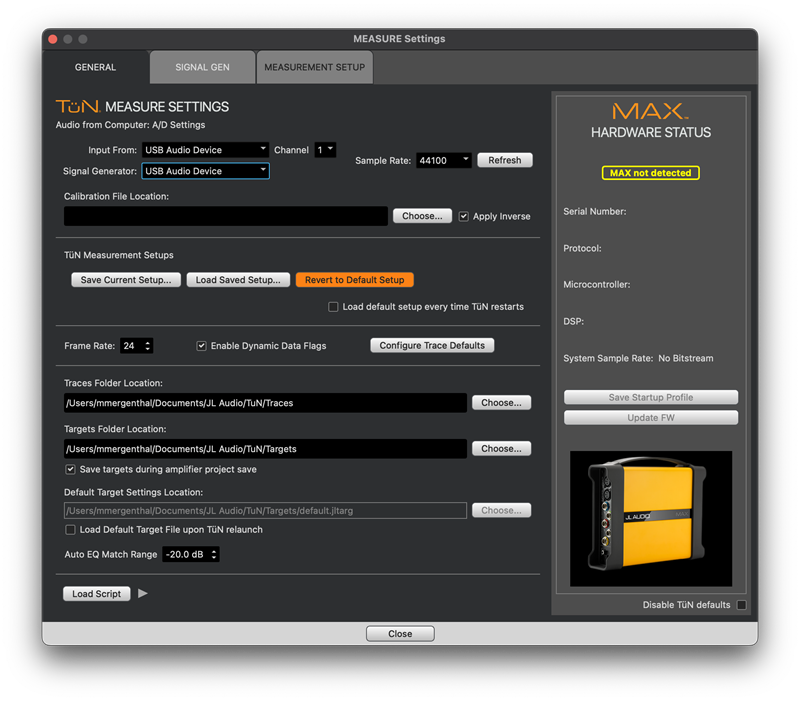Click Save Current Setup button
Screen dimensions: 800x701
[126, 280]
